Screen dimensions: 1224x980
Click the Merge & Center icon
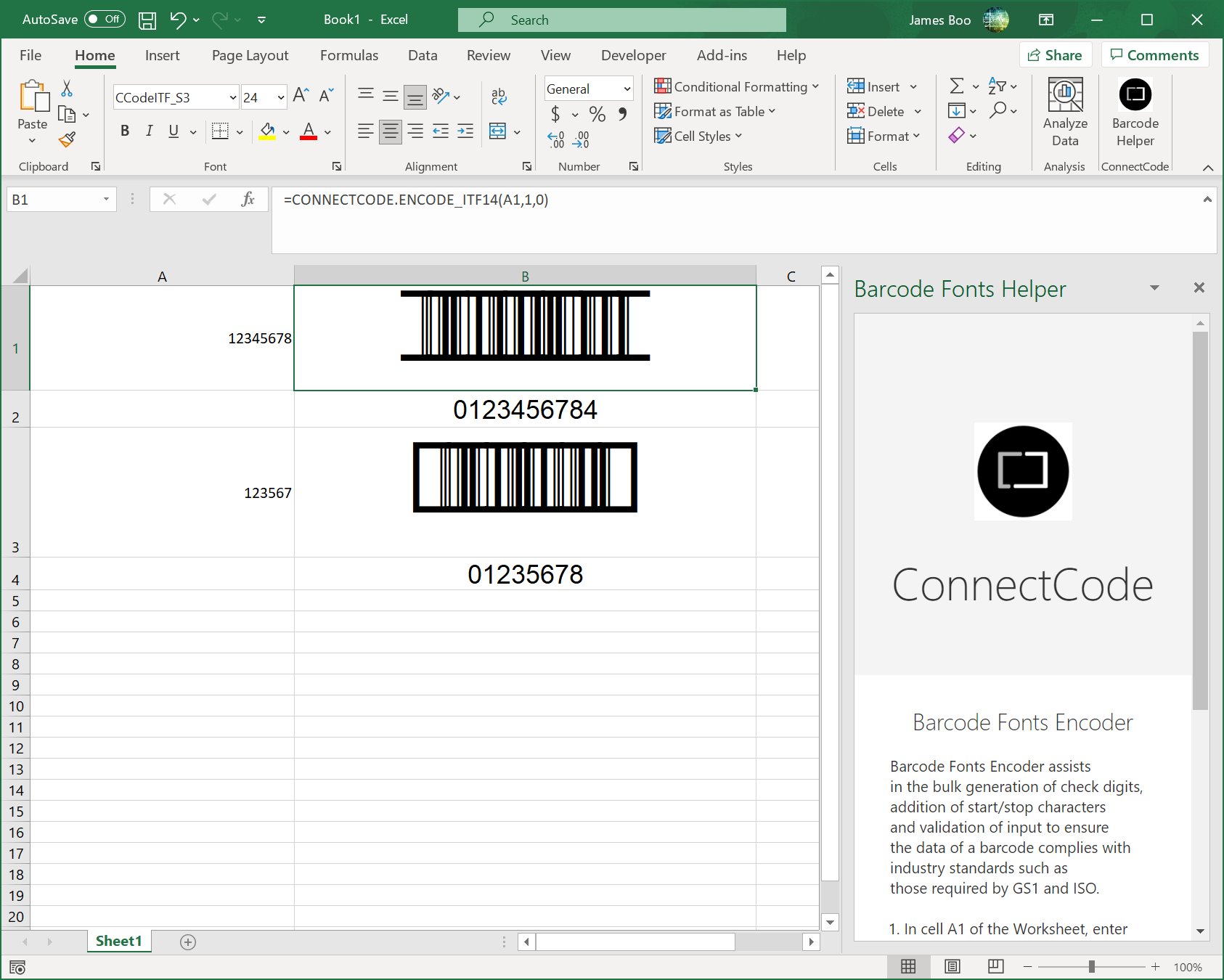[x=498, y=131]
